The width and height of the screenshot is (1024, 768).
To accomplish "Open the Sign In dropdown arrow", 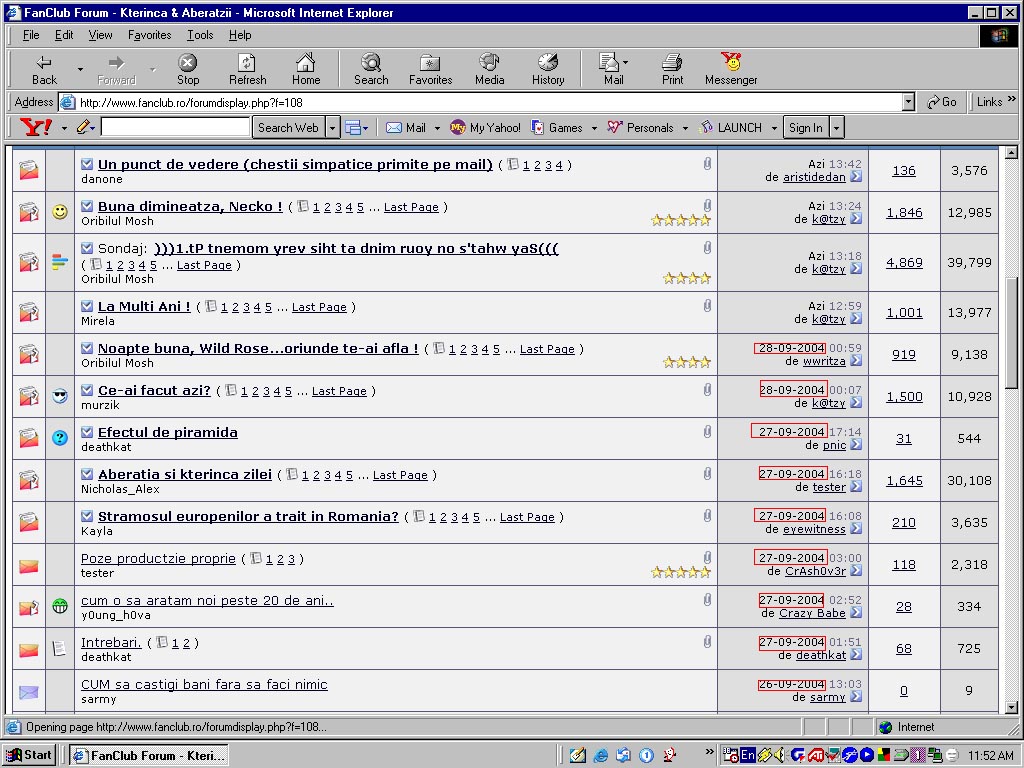I will [x=837, y=127].
